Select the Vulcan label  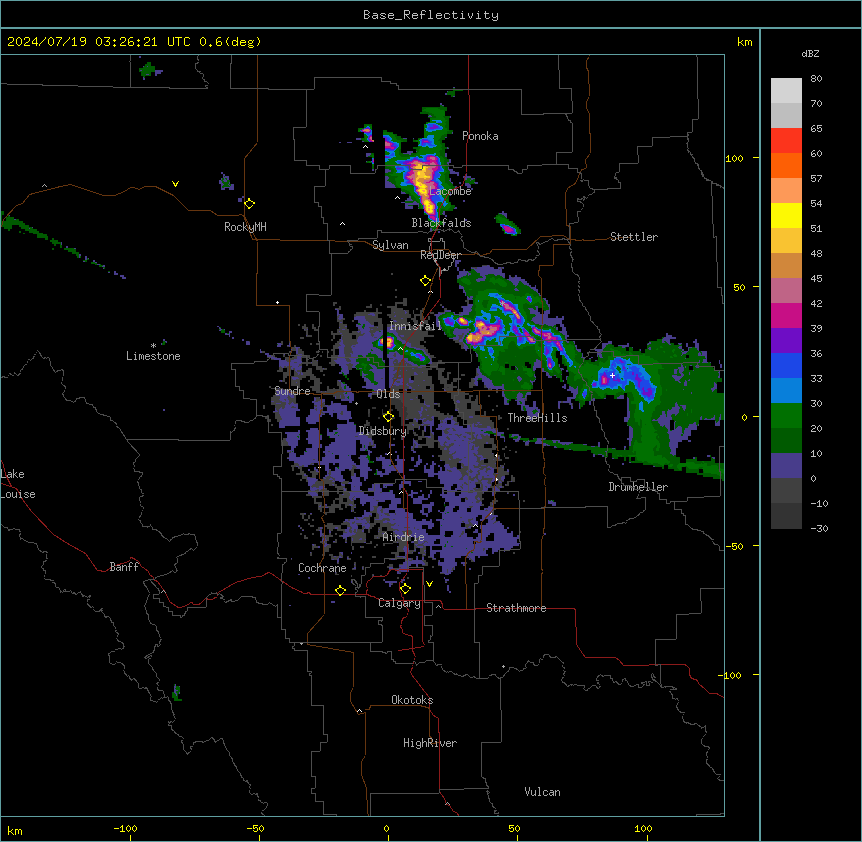pos(542,792)
